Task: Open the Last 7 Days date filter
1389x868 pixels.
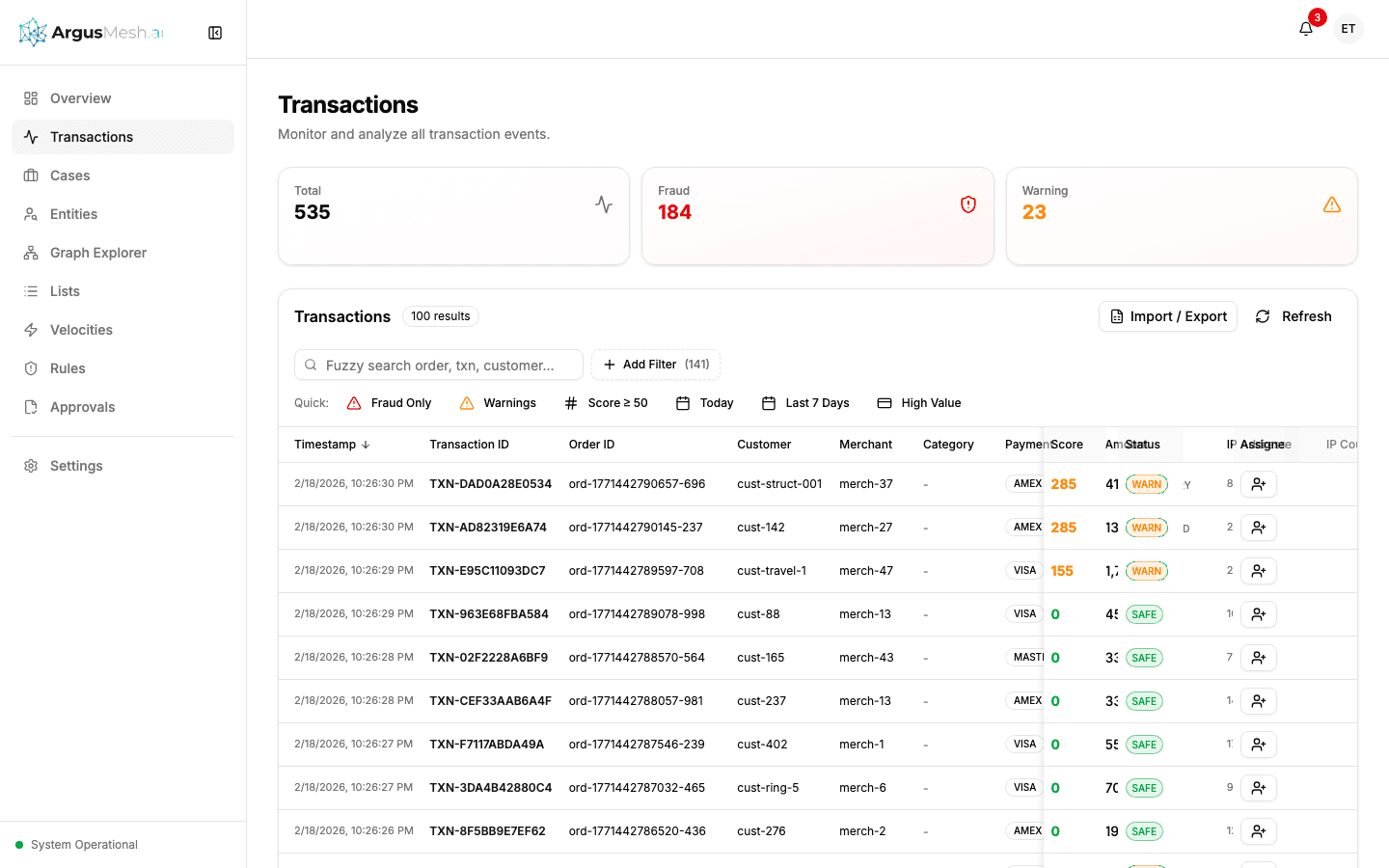Action: click(x=806, y=402)
